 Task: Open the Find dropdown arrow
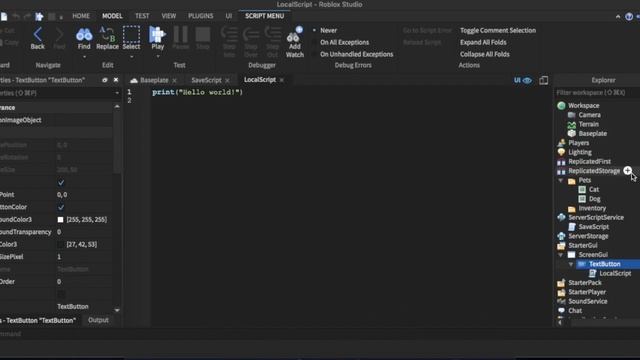click(84, 57)
